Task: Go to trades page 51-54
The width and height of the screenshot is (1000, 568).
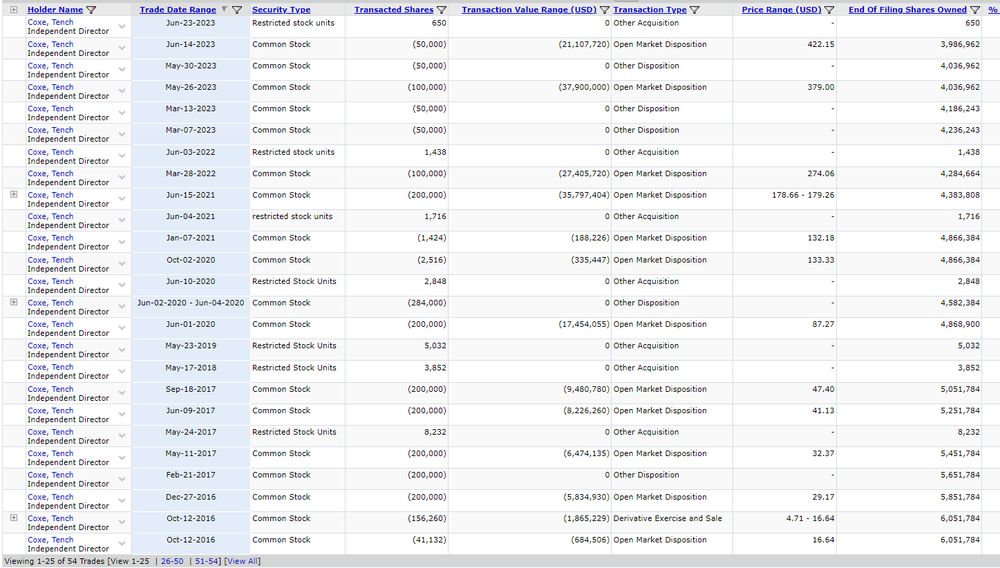Action: click(x=207, y=562)
